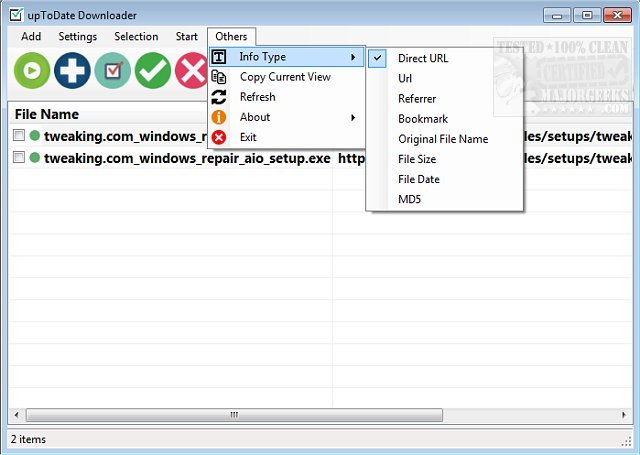Image resolution: width=640 pixels, height=455 pixels.
Task: Click the red Exit circle icon
Action: pyautogui.click(x=219, y=138)
